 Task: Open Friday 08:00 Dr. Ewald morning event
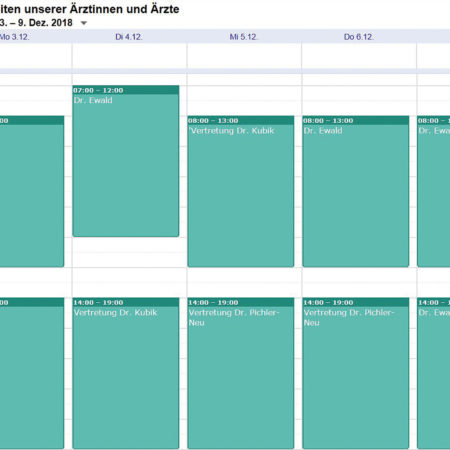(x=434, y=191)
